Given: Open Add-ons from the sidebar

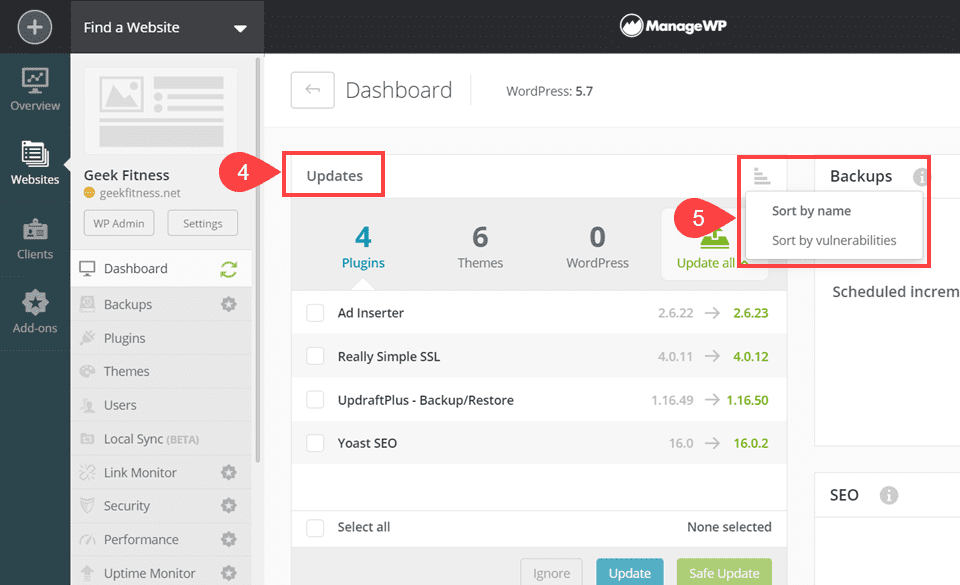Looking at the screenshot, I should pos(35,311).
